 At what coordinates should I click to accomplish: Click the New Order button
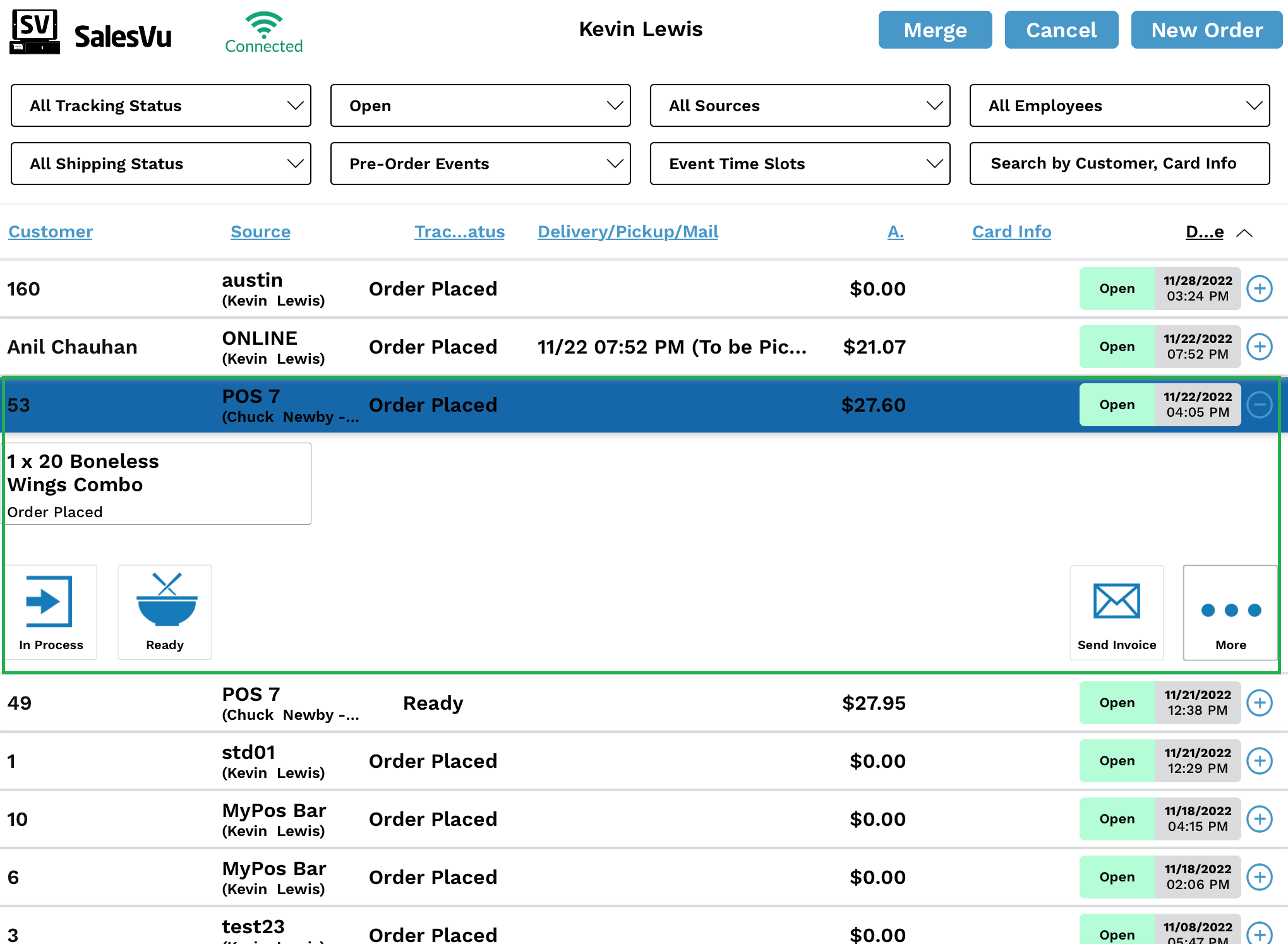1207,30
